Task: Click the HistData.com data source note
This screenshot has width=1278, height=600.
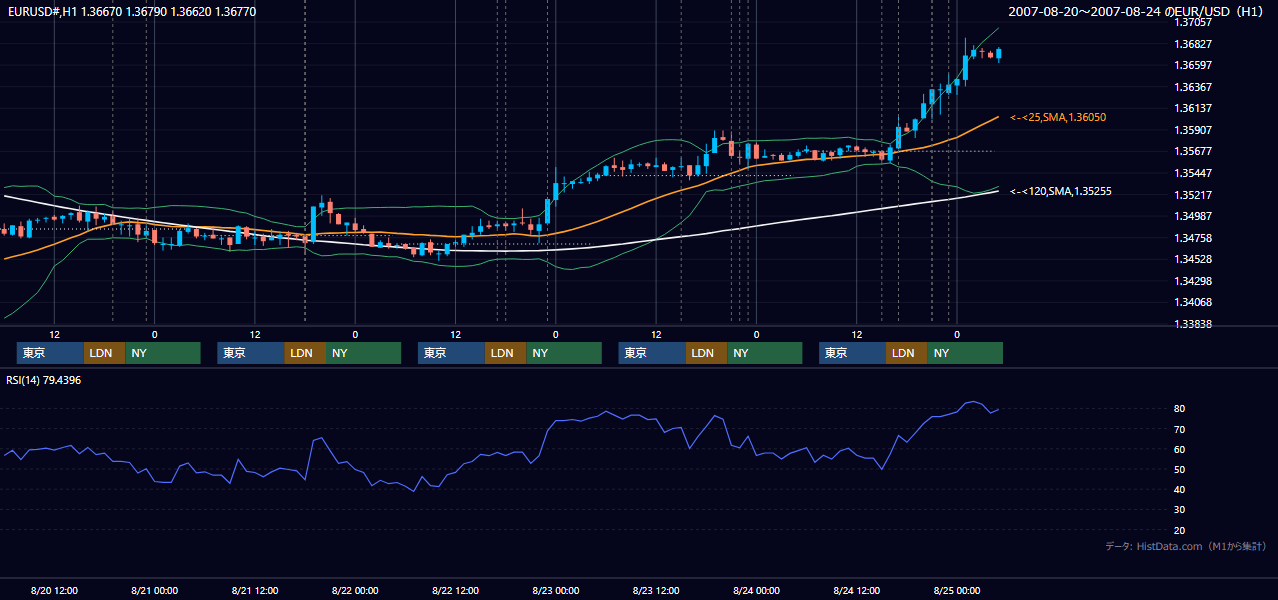Action: [1186, 546]
